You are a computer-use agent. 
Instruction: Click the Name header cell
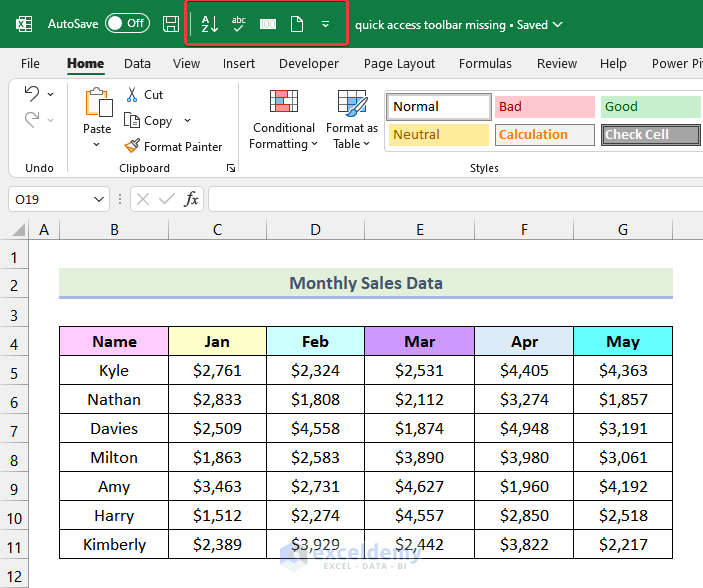[114, 341]
